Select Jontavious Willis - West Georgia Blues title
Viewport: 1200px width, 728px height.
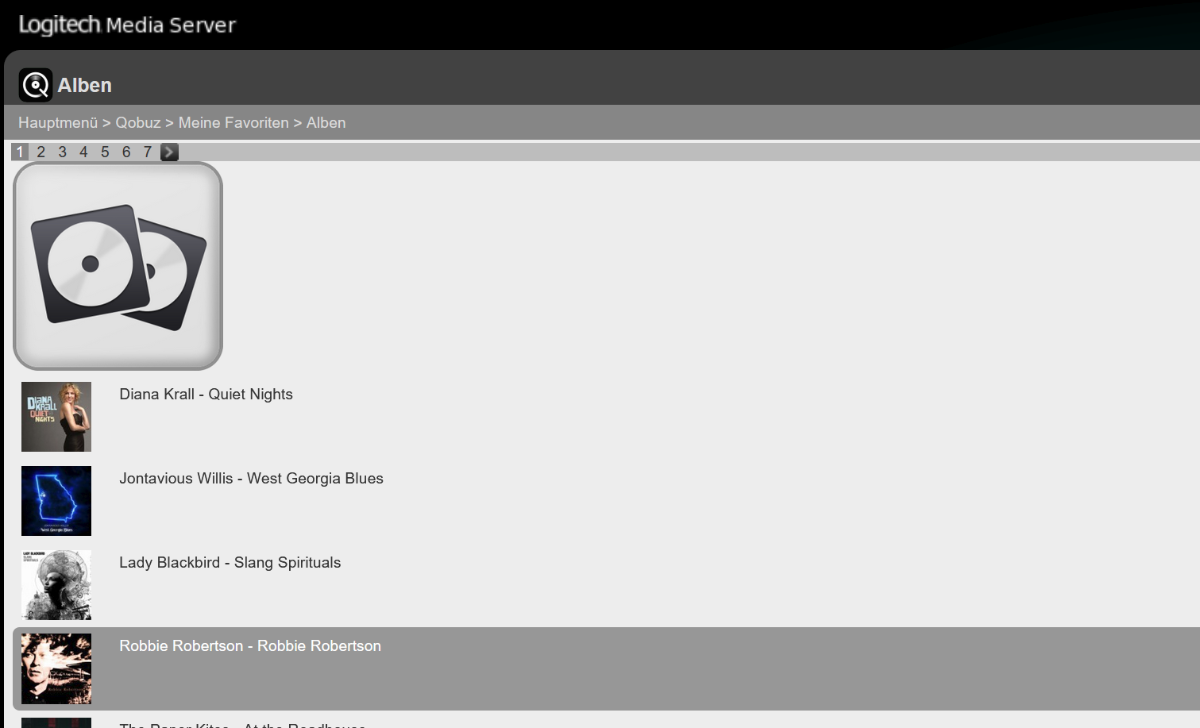251,478
